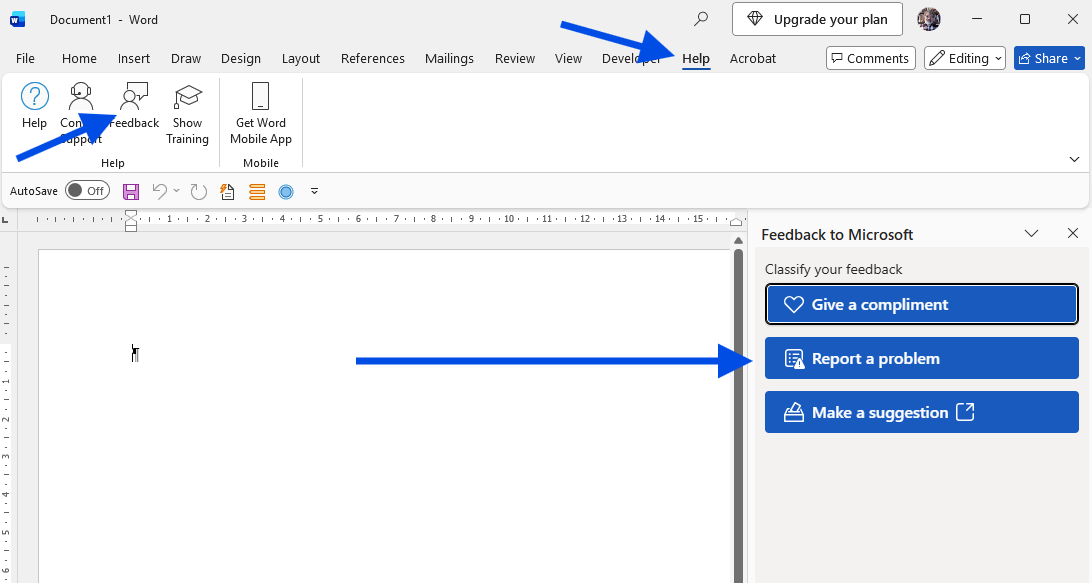Click the Redo icon
Screen dimensions: 1092x583
[x=198, y=192]
